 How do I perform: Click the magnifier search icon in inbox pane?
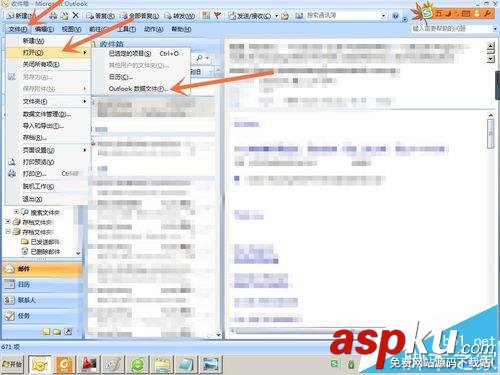coord(199,58)
